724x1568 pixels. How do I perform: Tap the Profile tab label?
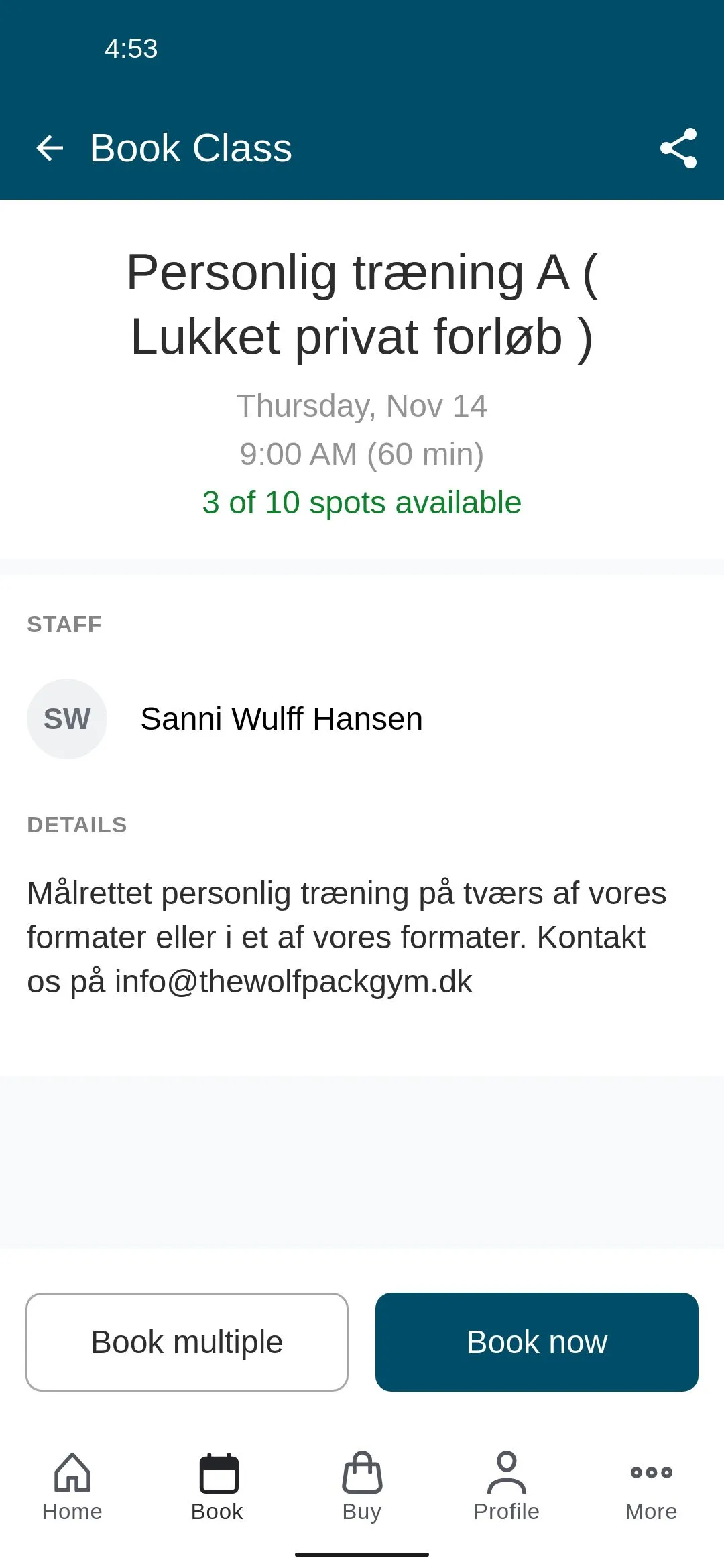coord(507,1512)
